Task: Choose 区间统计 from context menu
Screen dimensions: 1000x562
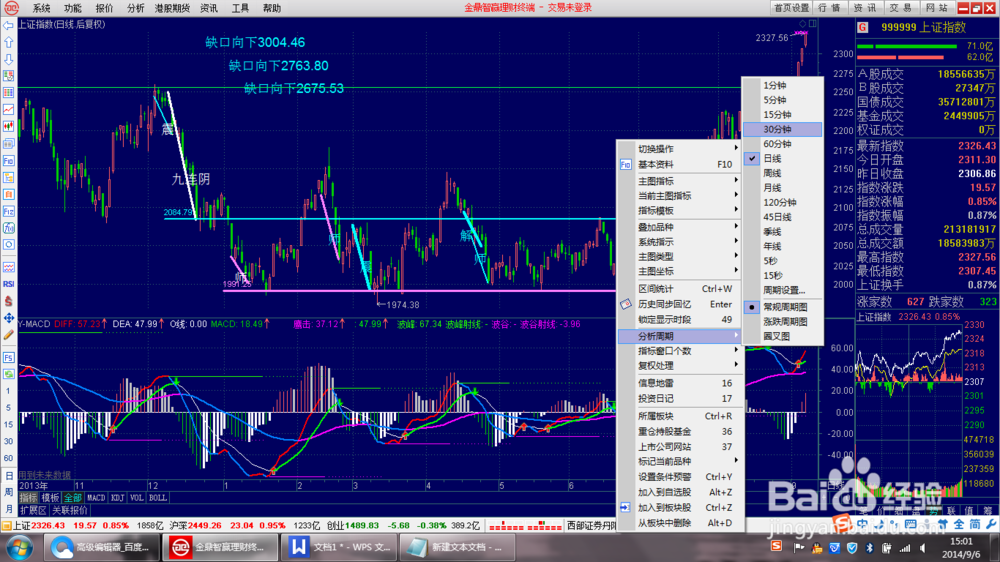Action: [x=679, y=289]
